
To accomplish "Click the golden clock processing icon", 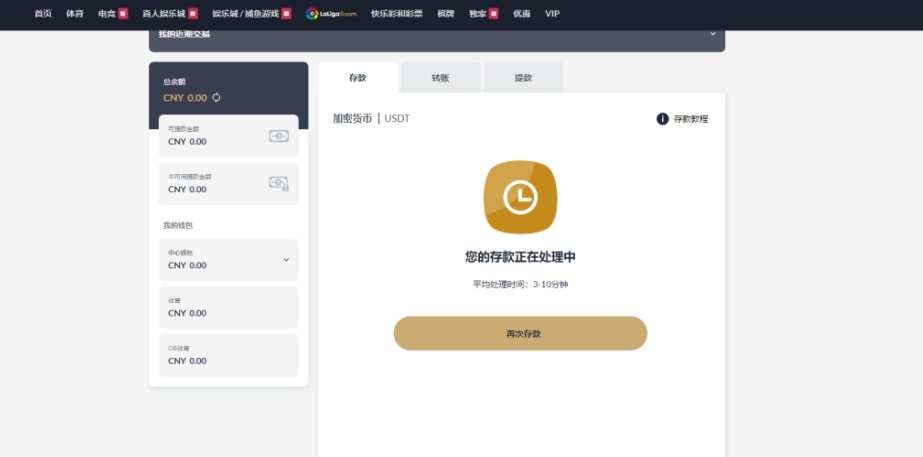I will (x=520, y=197).
